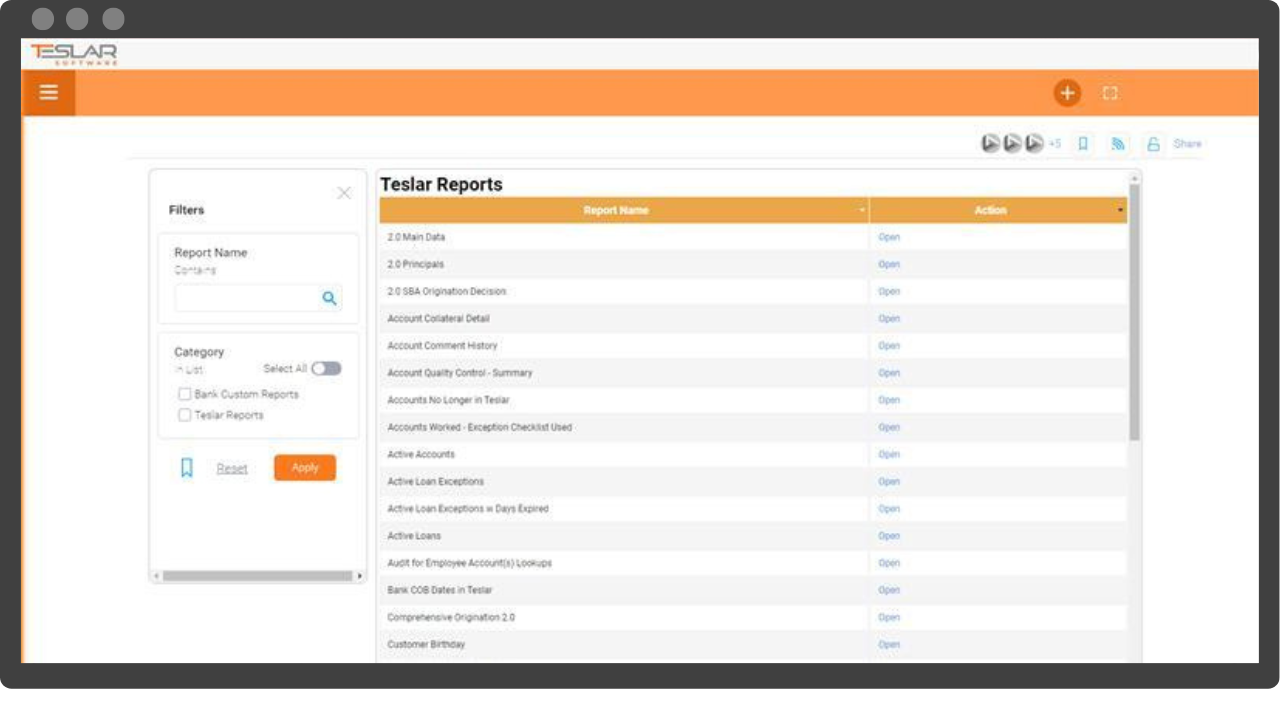This screenshot has height=720, width=1280.
Task: Check the Bank Custom Reports checkbox
Action: [x=185, y=394]
